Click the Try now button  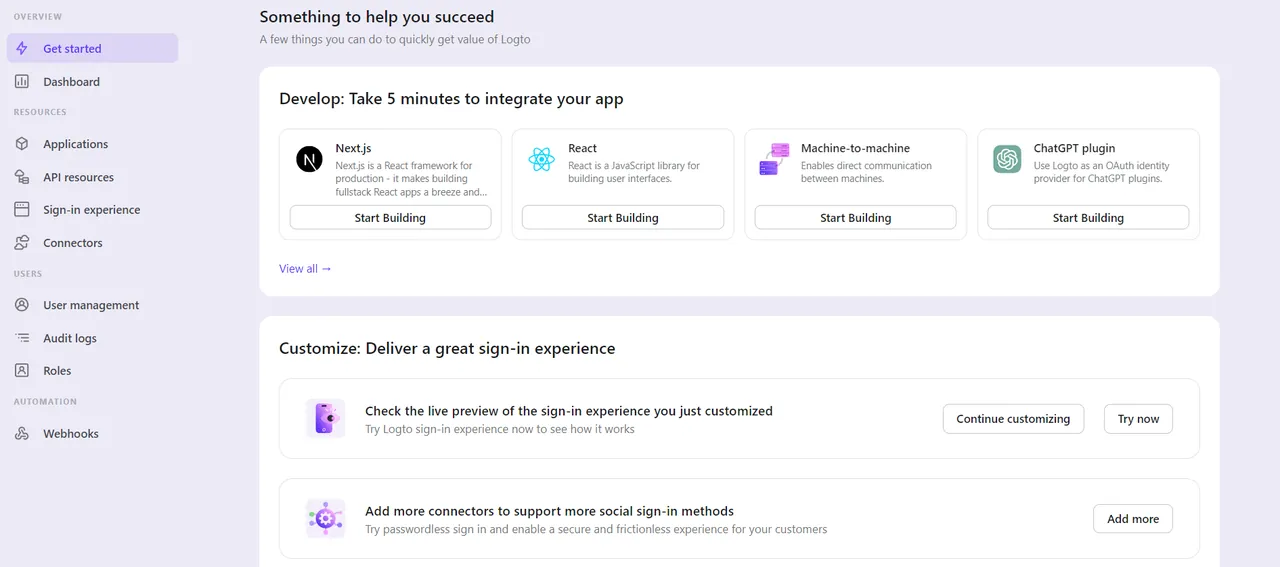point(1138,419)
